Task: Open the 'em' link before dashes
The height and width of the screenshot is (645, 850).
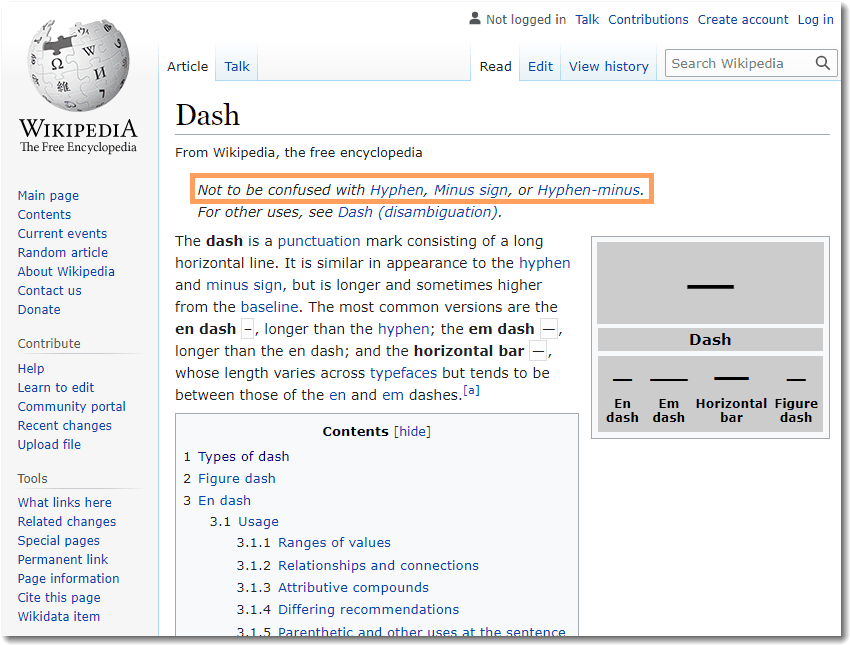Action: (392, 395)
